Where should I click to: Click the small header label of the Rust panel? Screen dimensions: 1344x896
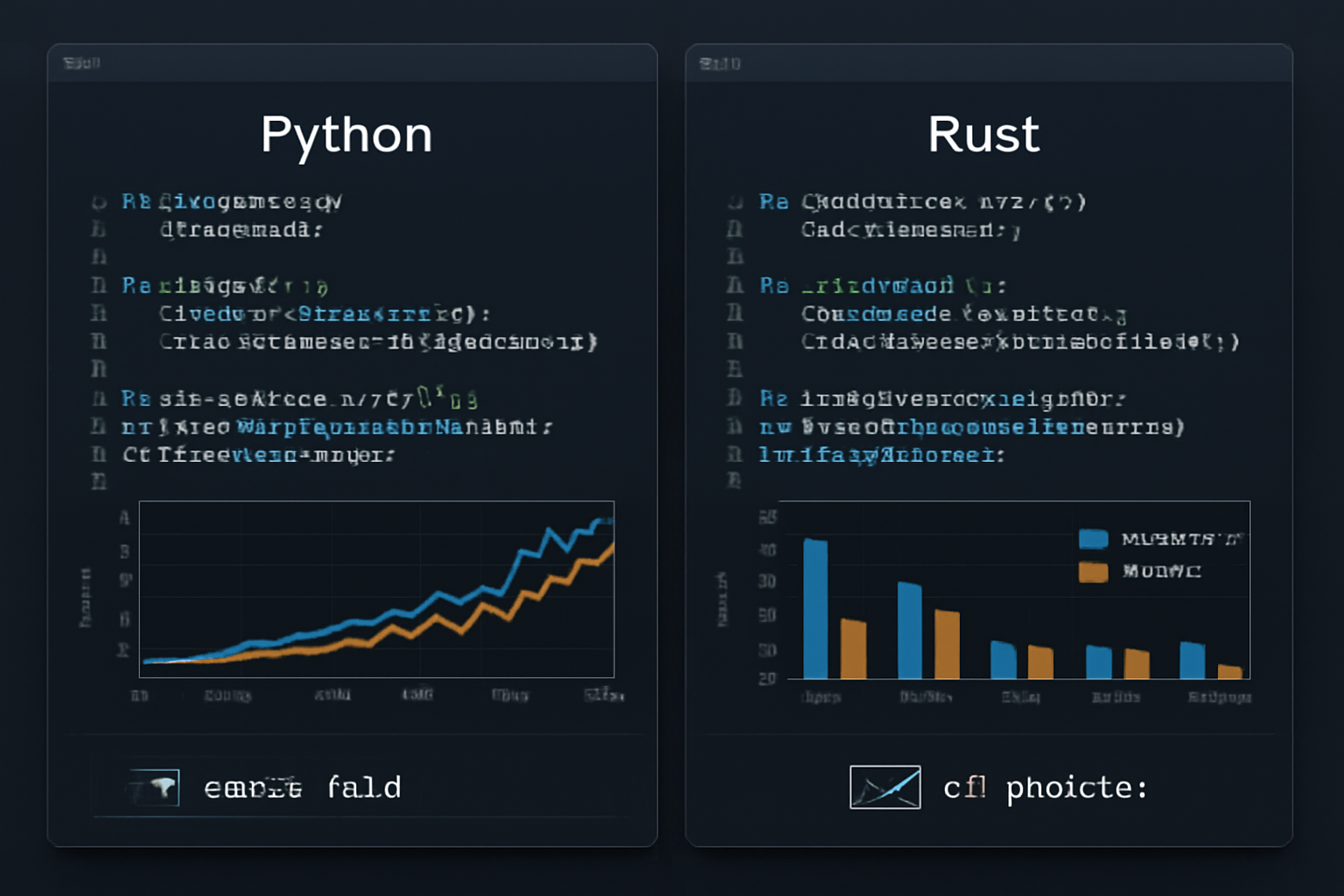coord(720,64)
